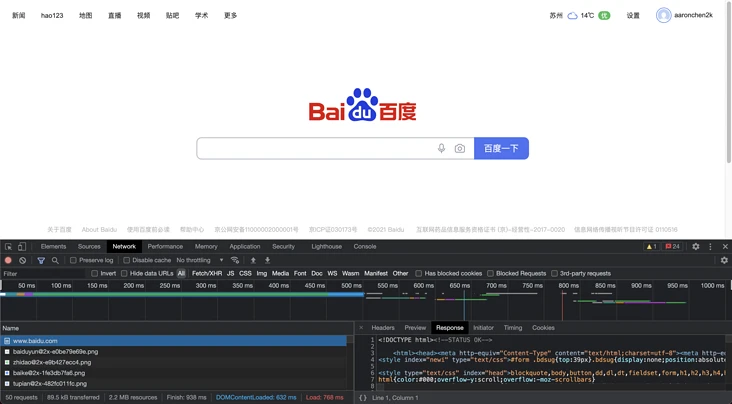Clear the network log
Image resolution: width=732 pixels, height=404 pixels.
(22, 260)
